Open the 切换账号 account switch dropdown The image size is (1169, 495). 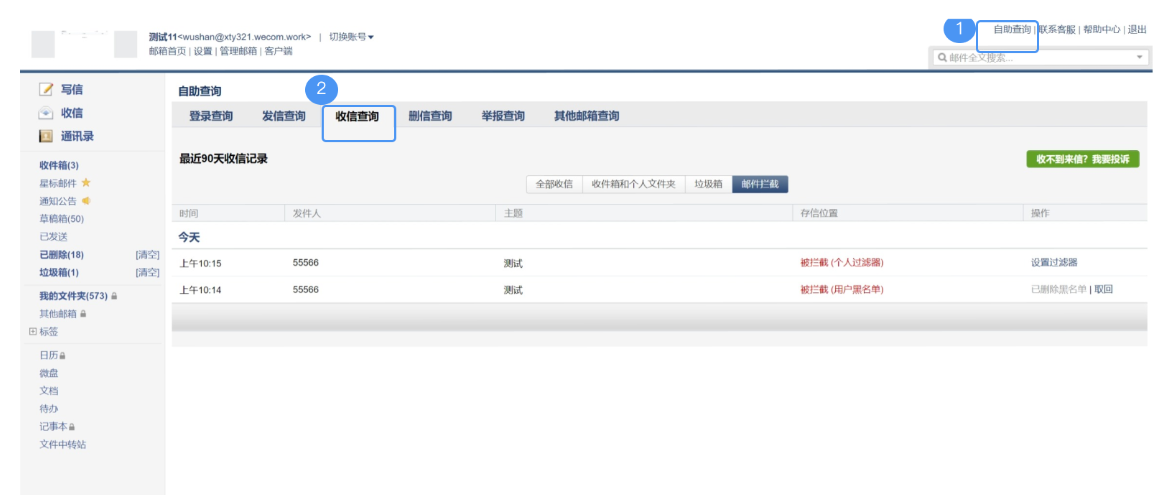[x=351, y=37]
